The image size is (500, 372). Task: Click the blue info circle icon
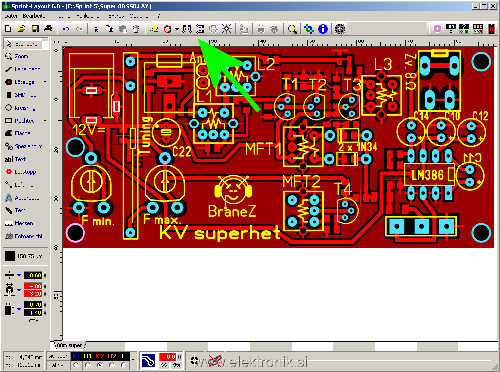(x=323, y=29)
